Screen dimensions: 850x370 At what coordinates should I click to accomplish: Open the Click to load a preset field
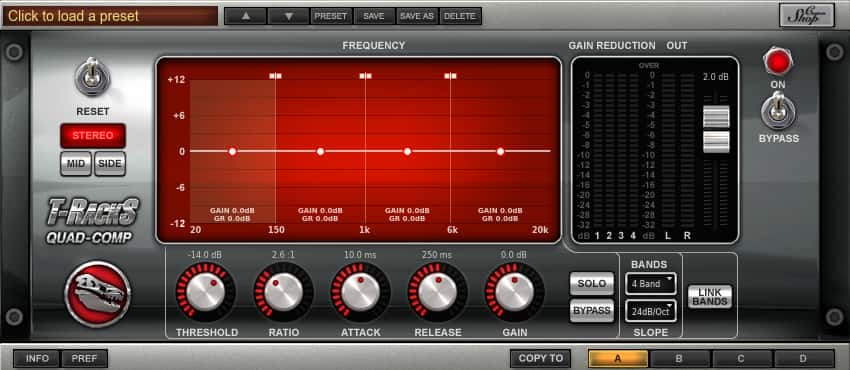(x=110, y=16)
